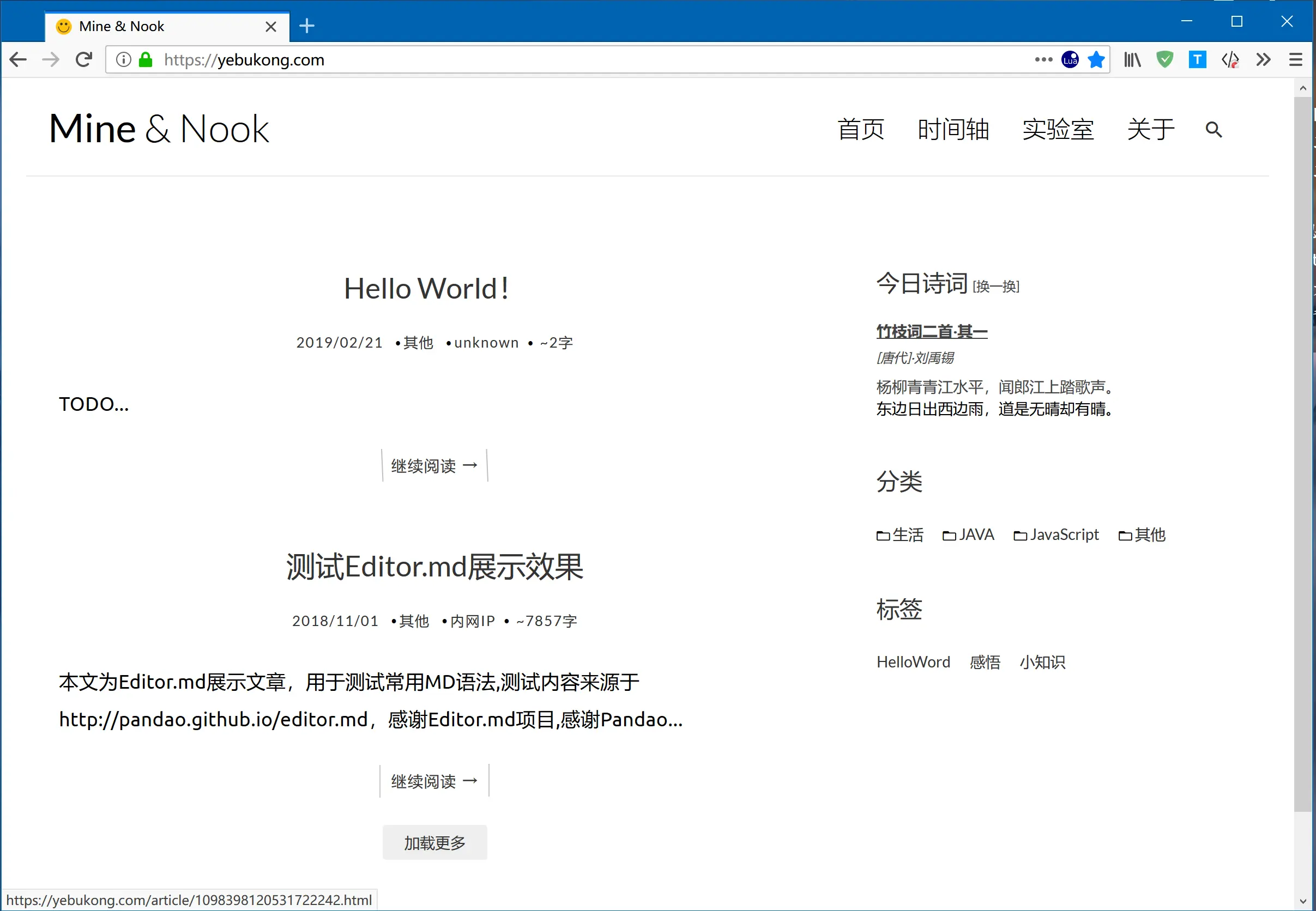Viewport: 1316px width, 911px height.
Task: Select the Mine & Nook browser tab
Action: [x=167, y=26]
